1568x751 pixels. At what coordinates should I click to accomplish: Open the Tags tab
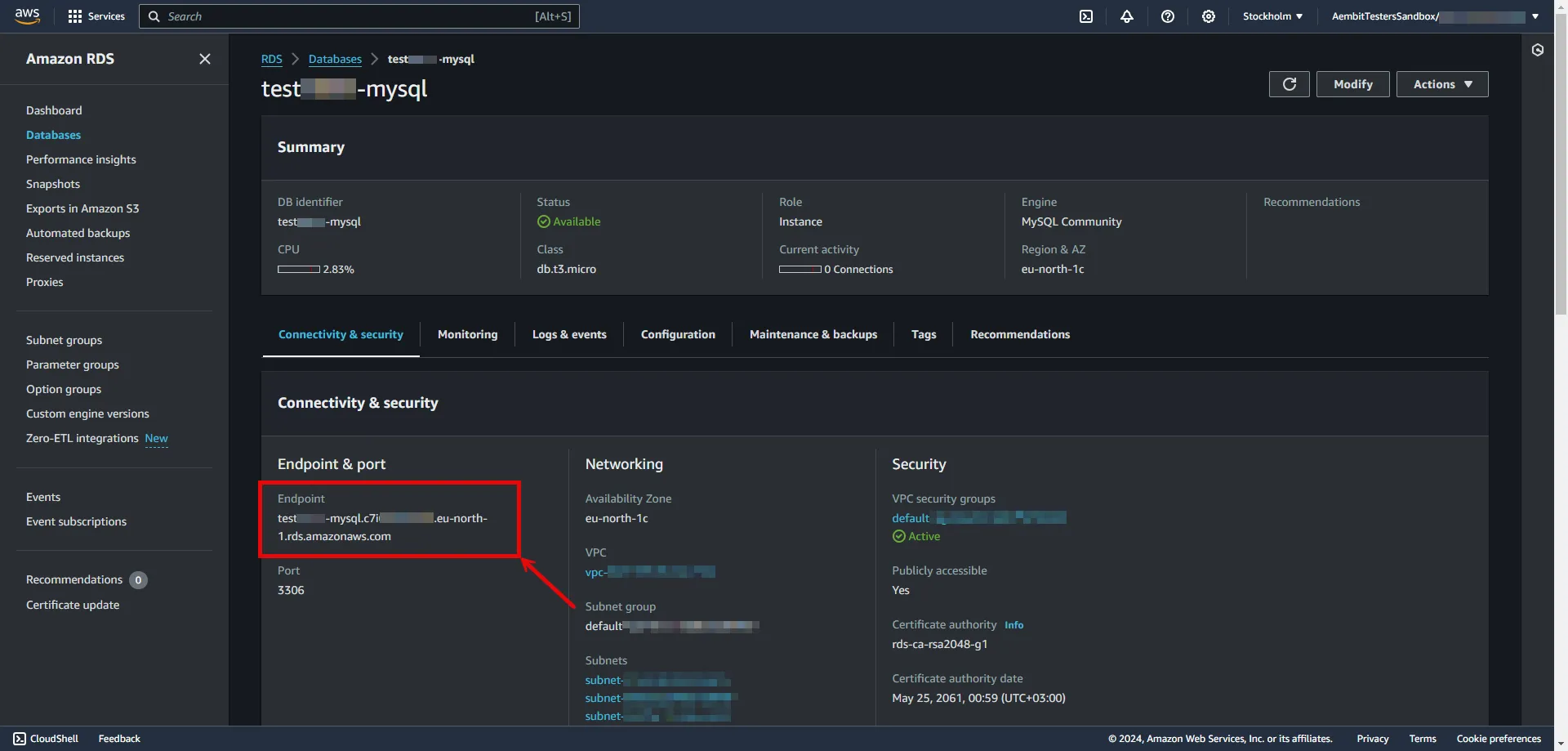pos(924,334)
